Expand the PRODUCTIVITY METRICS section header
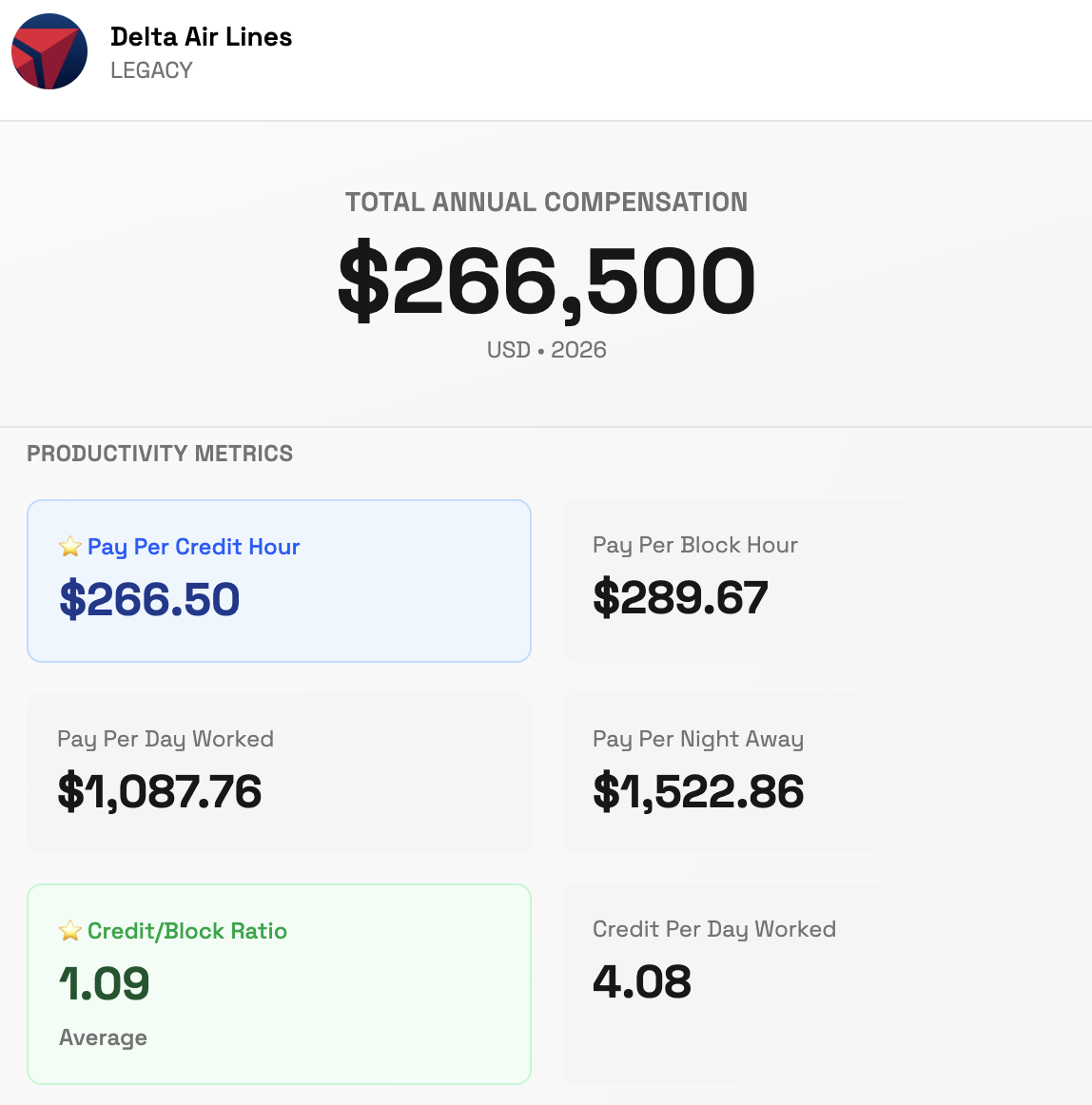 tap(160, 454)
